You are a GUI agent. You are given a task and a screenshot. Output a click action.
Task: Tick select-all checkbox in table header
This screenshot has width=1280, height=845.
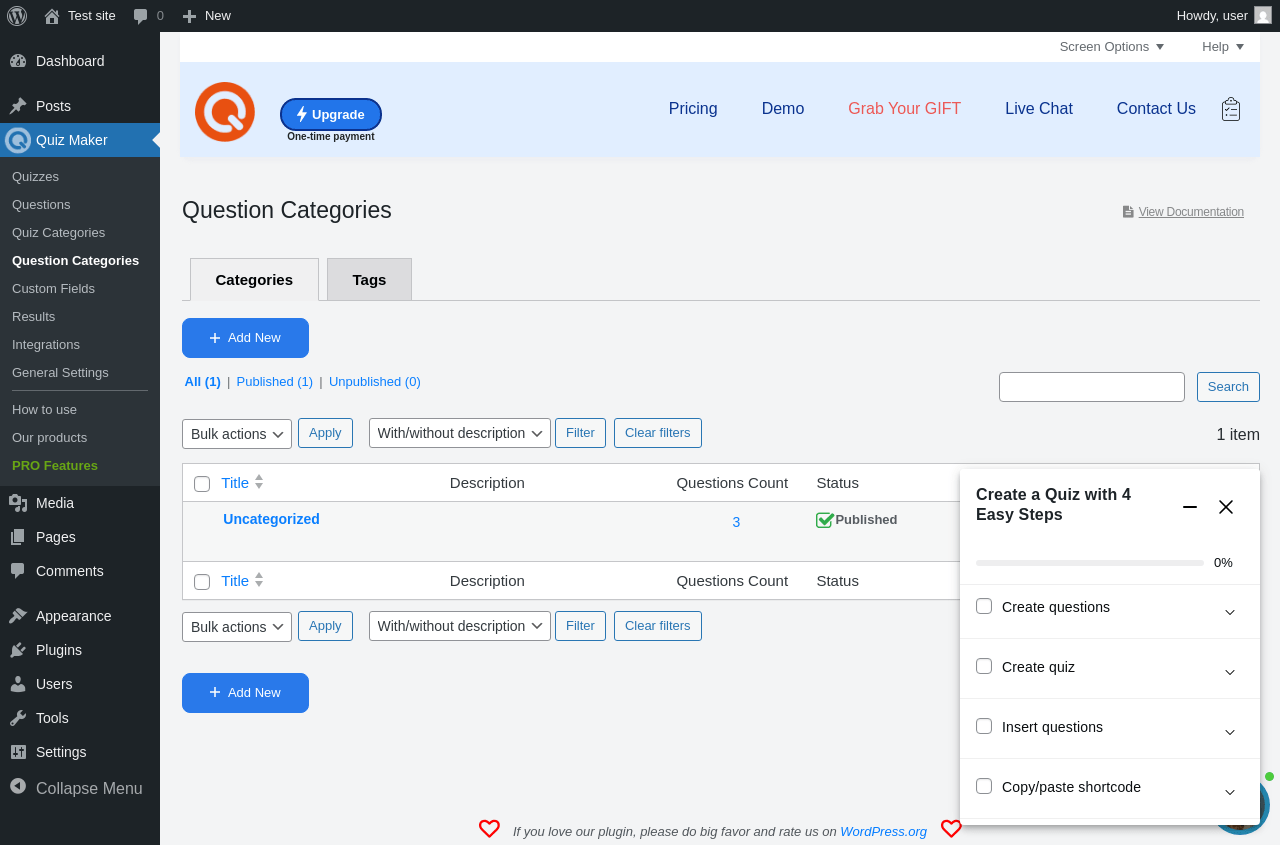pos(202,484)
